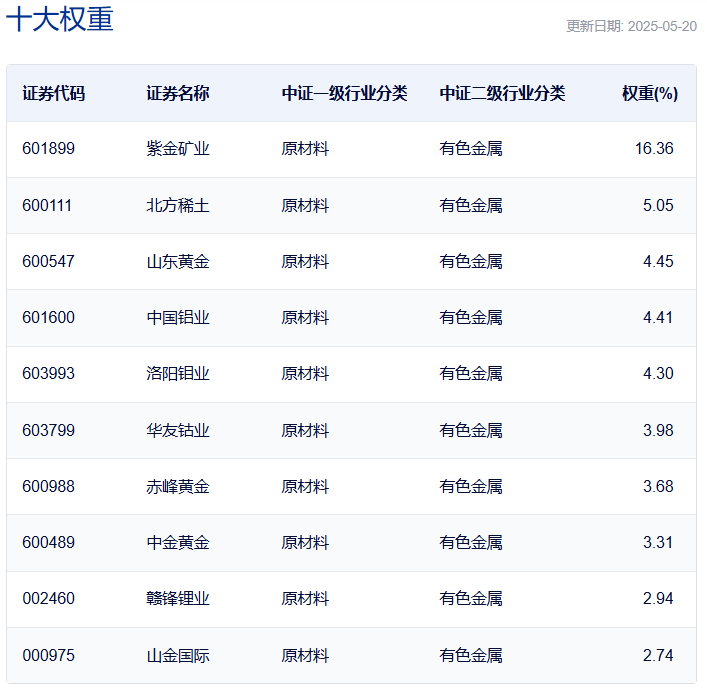Screen dimensions: 707x692
Task: Click 有色金属 in the 中金黄金 row
Action: [x=471, y=542]
